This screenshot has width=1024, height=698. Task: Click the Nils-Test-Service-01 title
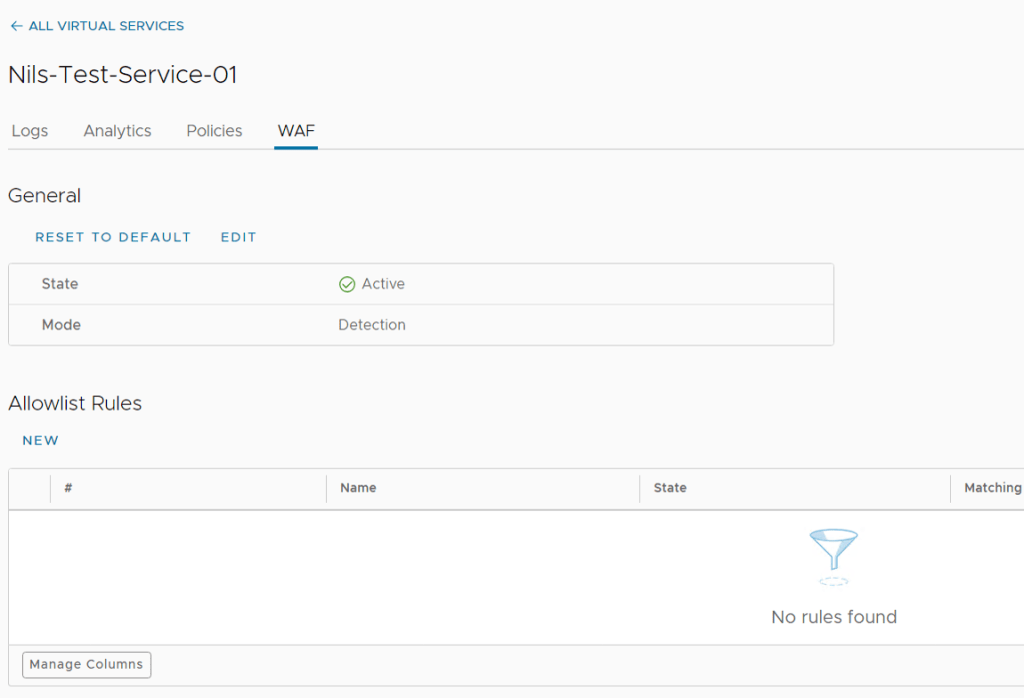click(x=122, y=75)
